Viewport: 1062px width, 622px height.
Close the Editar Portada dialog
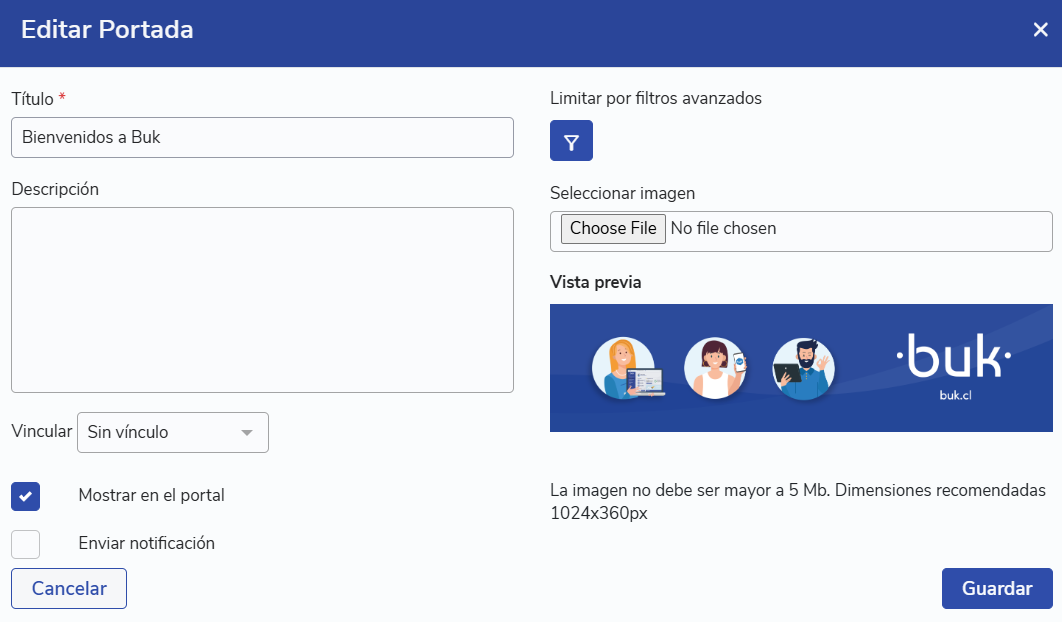tap(1040, 30)
